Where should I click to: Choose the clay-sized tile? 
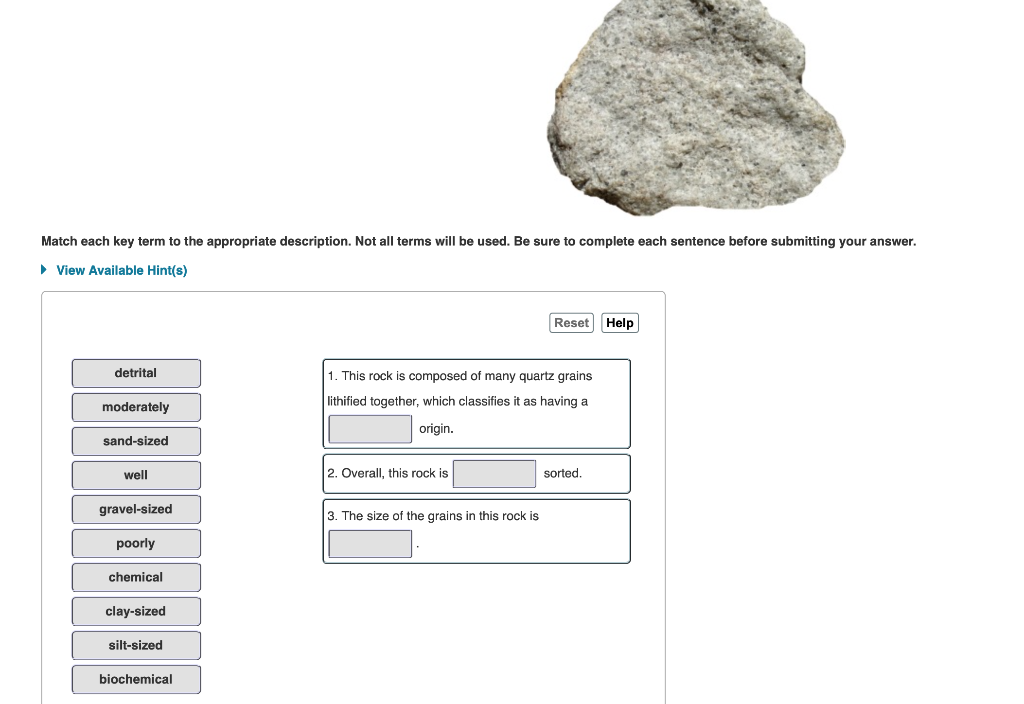click(x=136, y=611)
